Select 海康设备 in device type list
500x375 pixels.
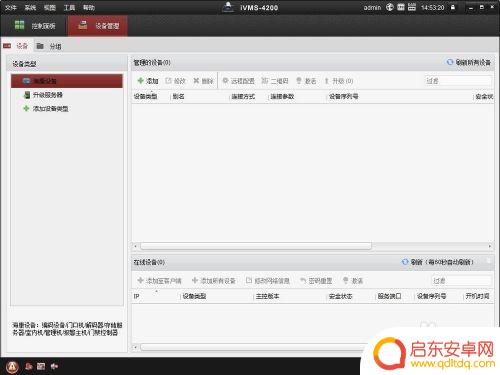coord(67,81)
